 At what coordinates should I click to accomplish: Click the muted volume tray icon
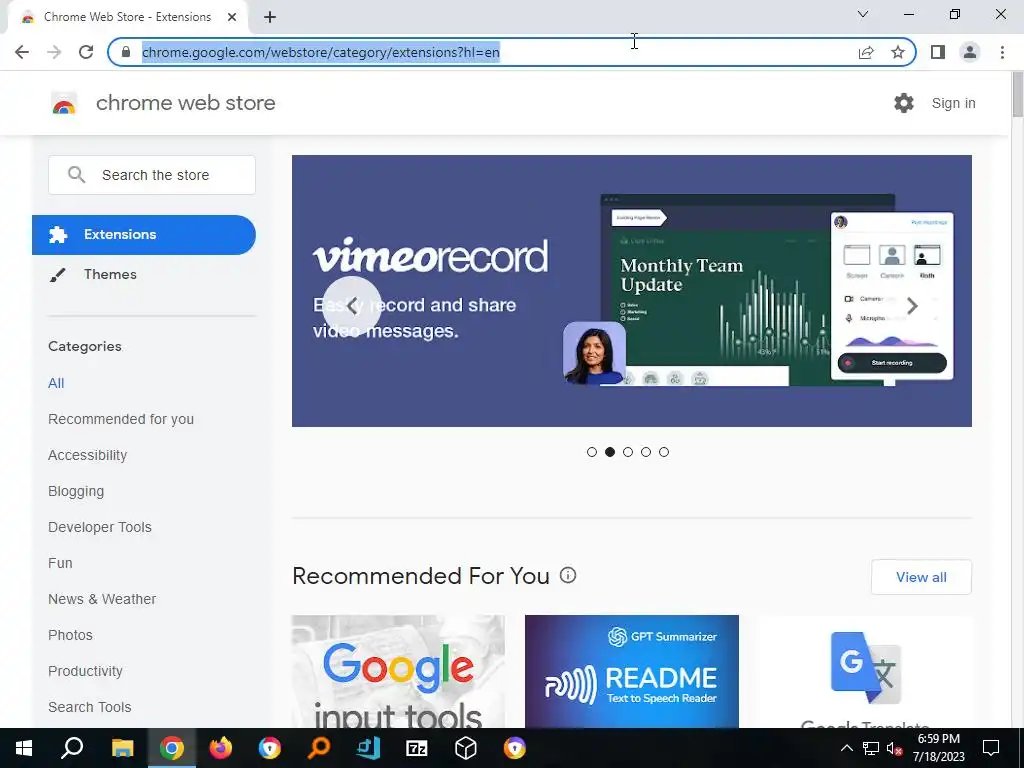point(894,749)
